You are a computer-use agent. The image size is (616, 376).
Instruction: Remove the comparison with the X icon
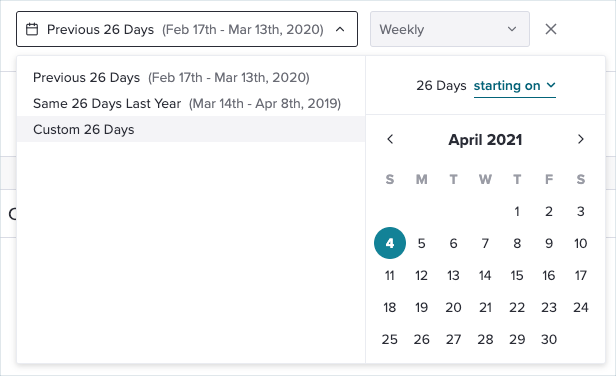551,29
